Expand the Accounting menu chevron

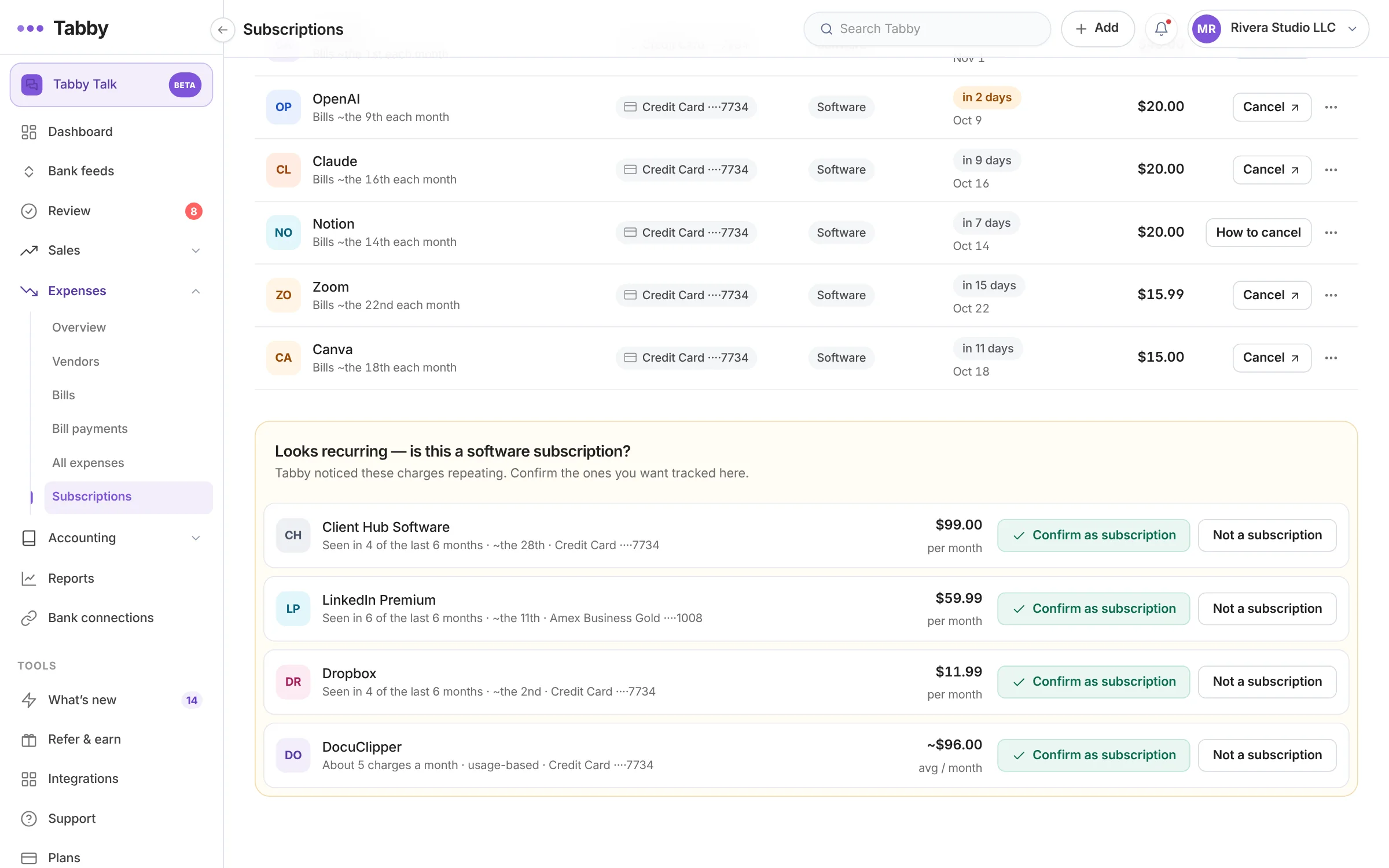196,538
